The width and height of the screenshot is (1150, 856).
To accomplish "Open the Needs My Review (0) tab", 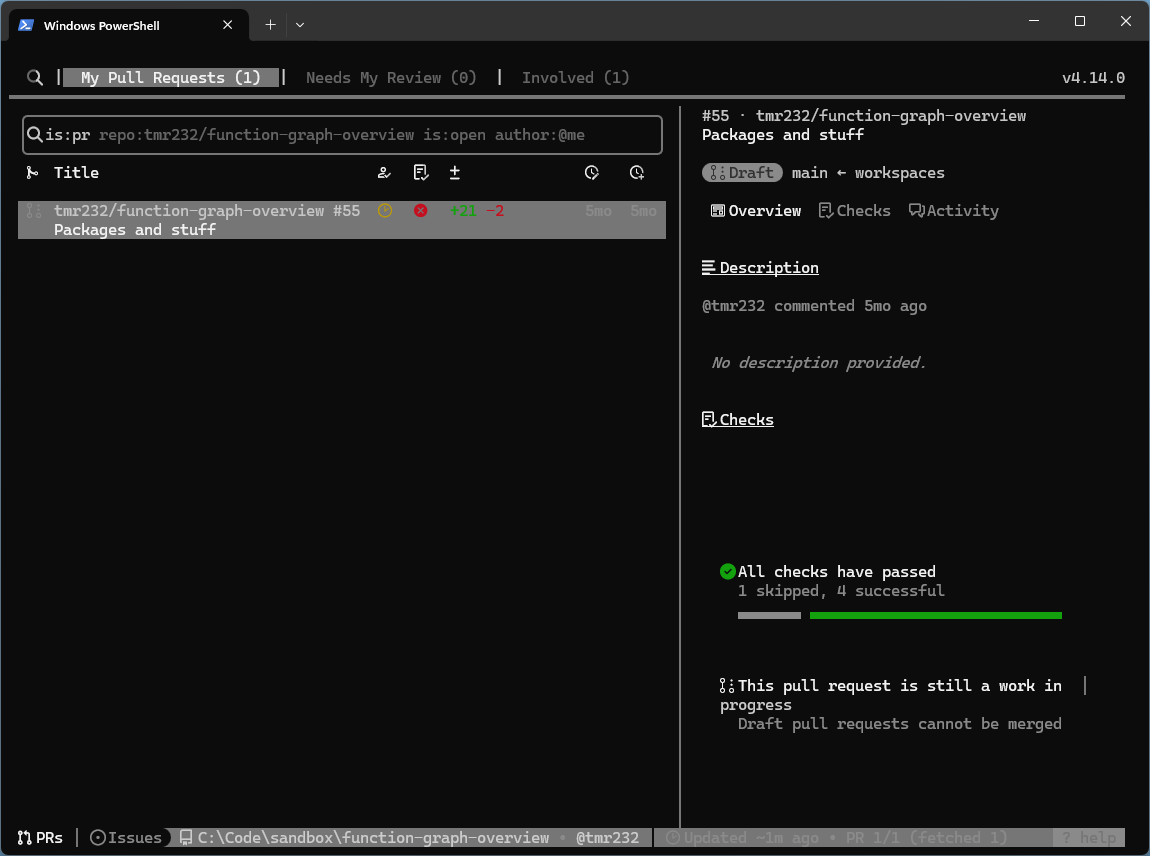I will 391,78.
